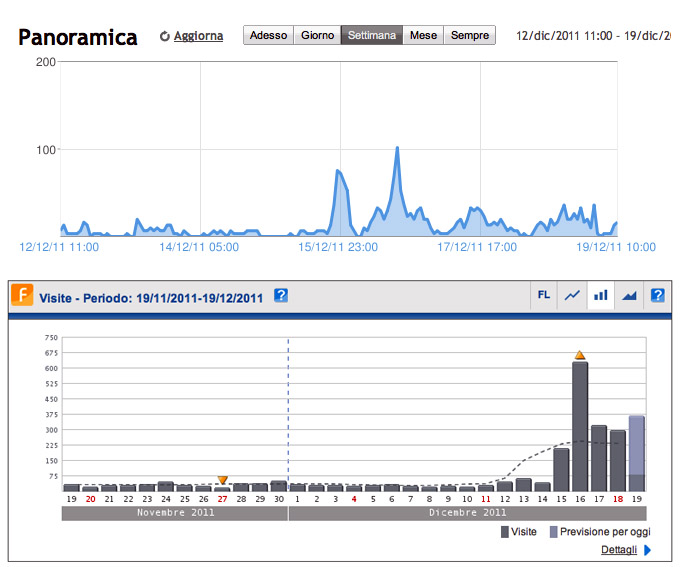Click the Dicembre 2011 month label
This screenshot has width=680, height=567.
click(468, 513)
